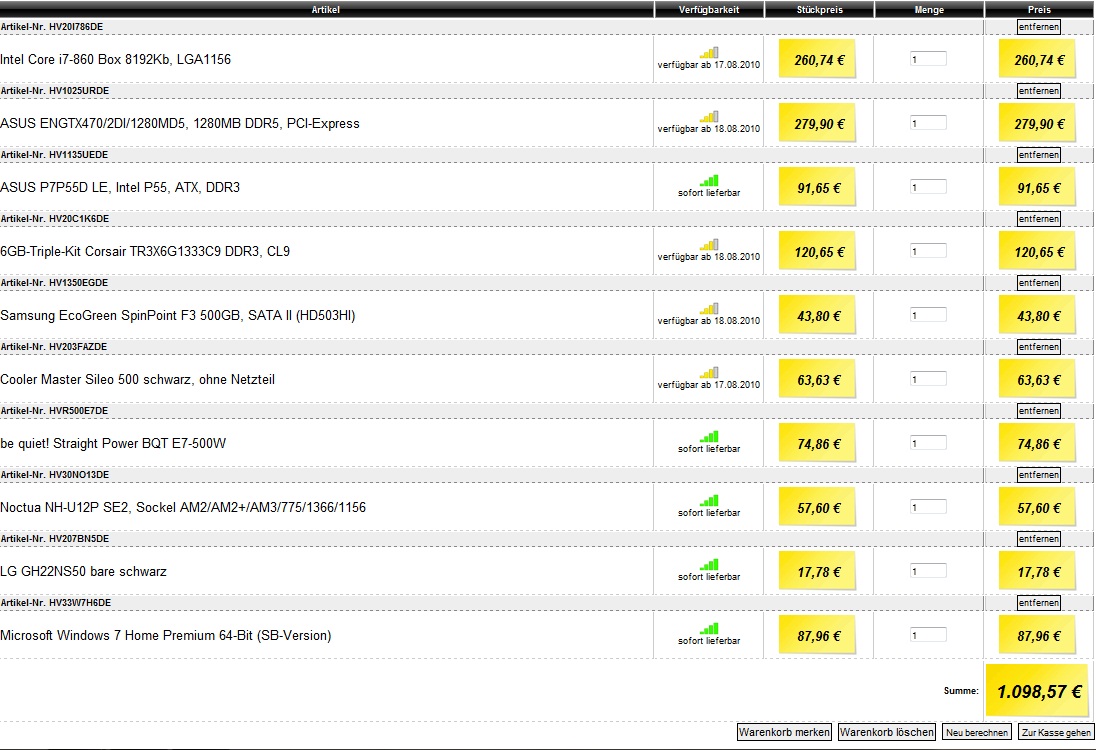
Task: Remove Noctua NH-U12P with entfernen button
Action: (1039, 475)
